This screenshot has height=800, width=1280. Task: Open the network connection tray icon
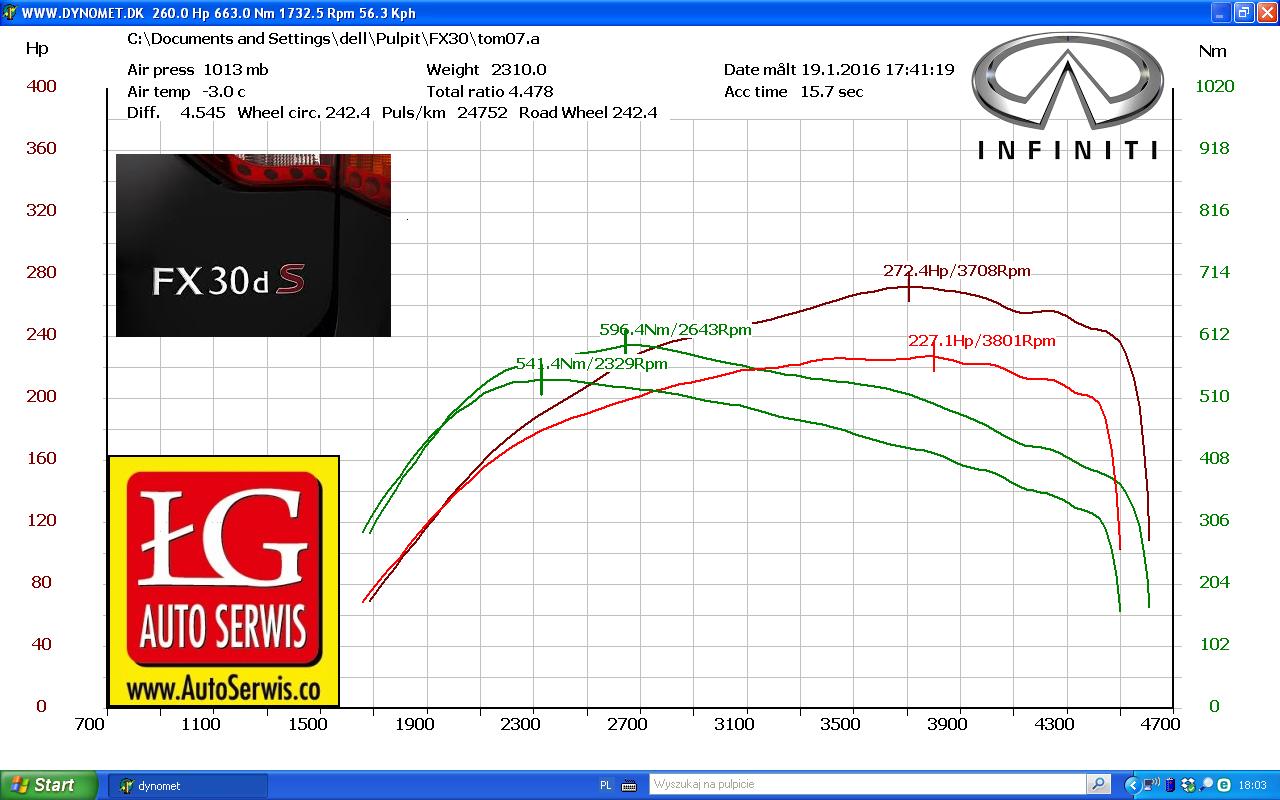pyautogui.click(x=1153, y=785)
